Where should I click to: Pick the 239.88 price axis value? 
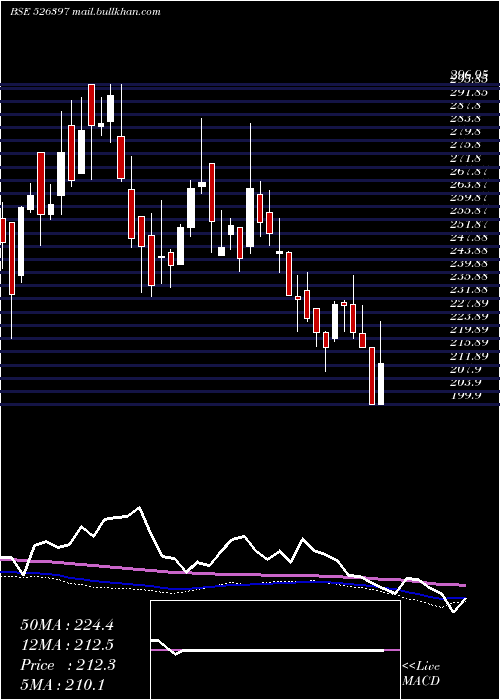pos(468,264)
